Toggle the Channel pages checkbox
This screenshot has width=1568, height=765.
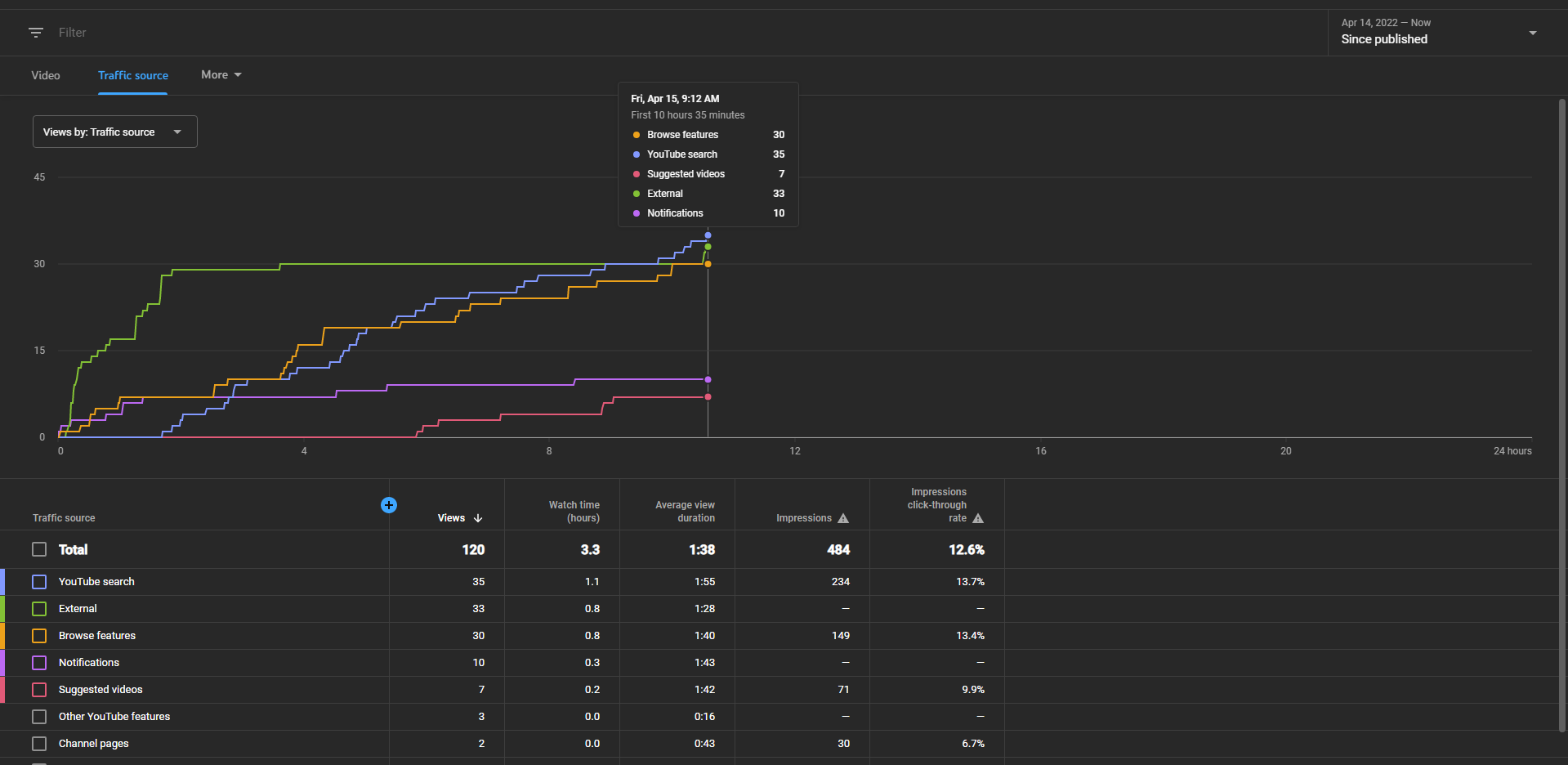point(39,744)
